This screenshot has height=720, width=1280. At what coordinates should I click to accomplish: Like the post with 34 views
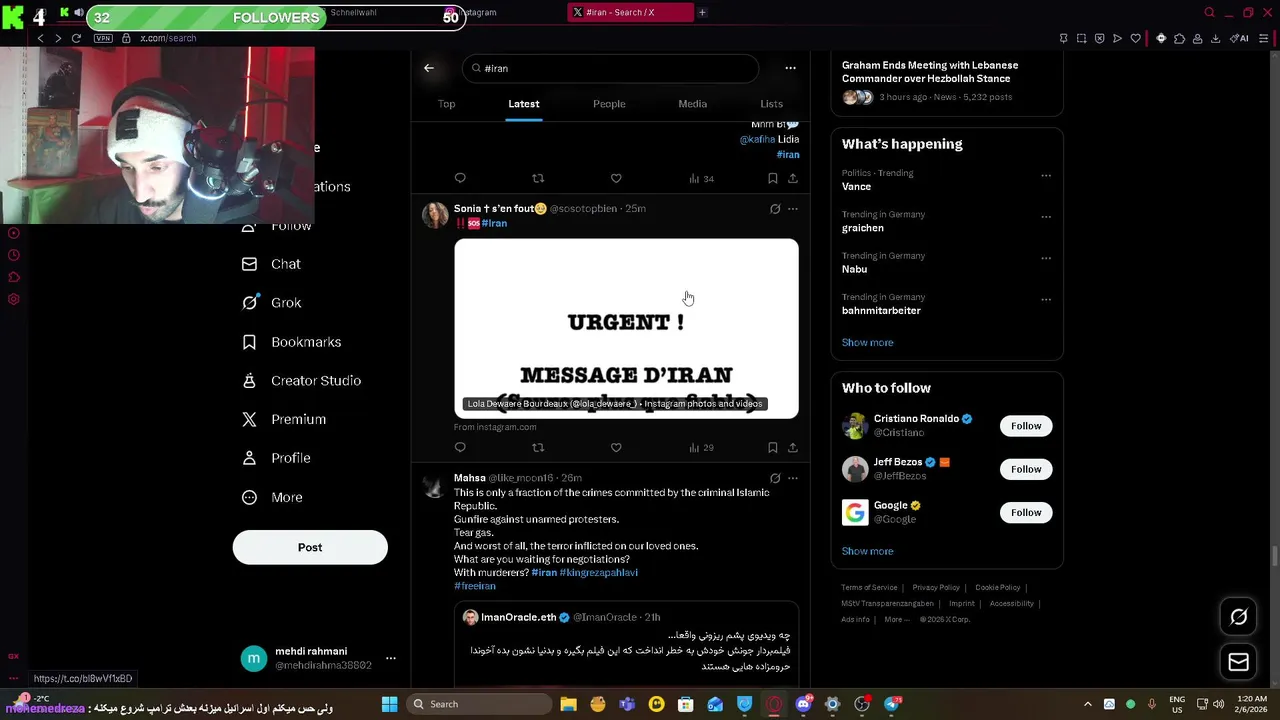pyautogui.click(x=616, y=178)
